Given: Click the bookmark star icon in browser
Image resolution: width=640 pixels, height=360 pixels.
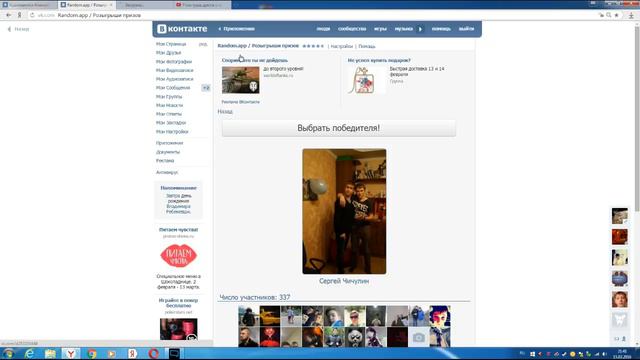Looking at the screenshot, I should point(616,15).
